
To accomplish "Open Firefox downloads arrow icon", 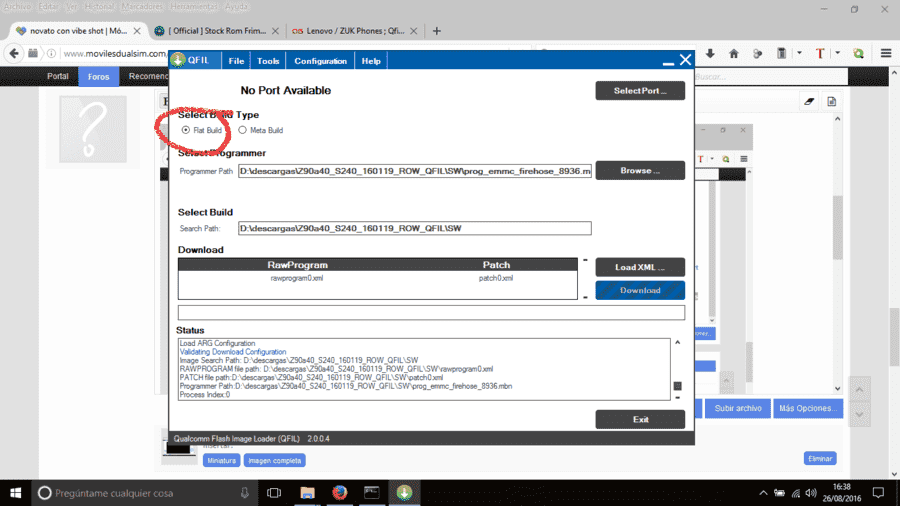I will coord(710,53).
